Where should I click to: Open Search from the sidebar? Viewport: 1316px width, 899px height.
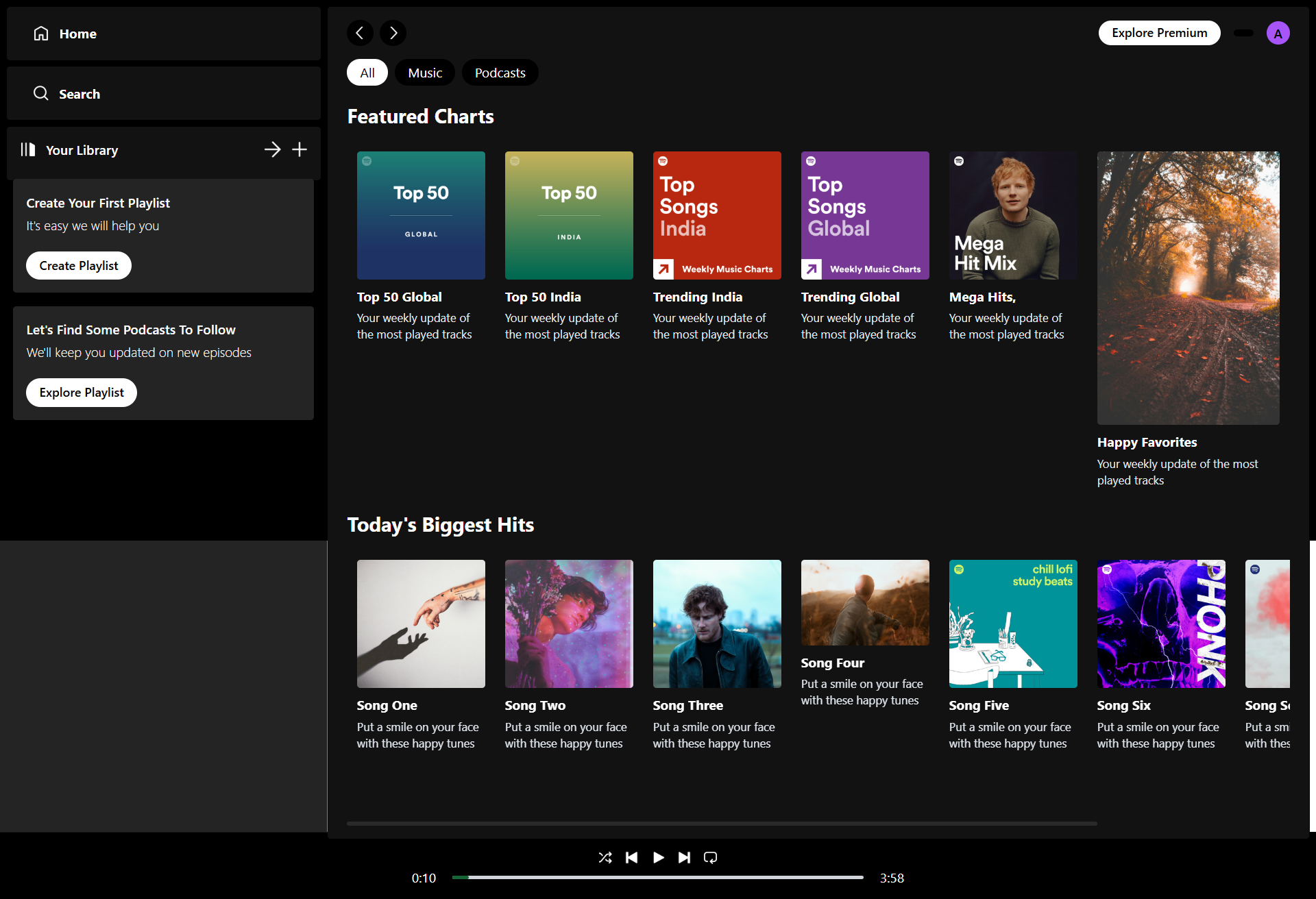40,93
